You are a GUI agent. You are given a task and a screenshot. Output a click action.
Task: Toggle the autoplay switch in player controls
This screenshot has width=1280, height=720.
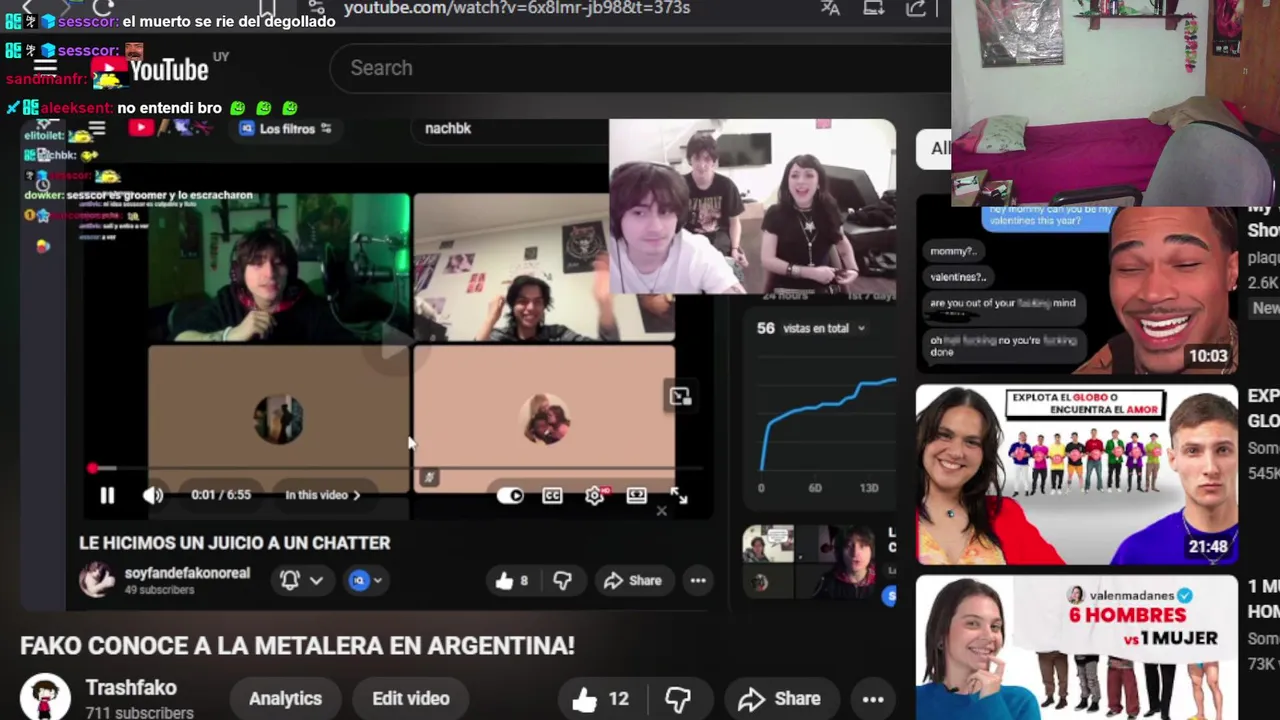[510, 495]
